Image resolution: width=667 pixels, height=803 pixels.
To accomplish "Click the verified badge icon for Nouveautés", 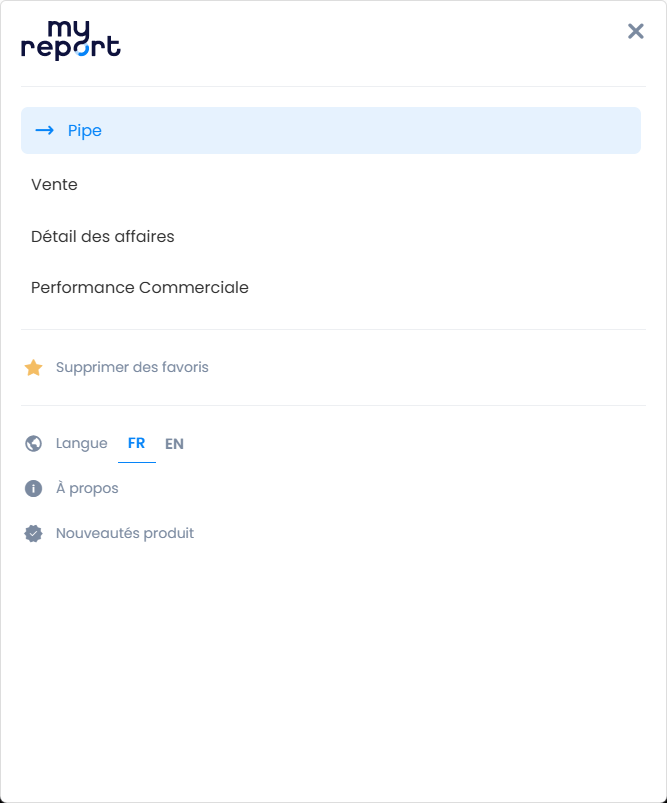I will 34,534.
